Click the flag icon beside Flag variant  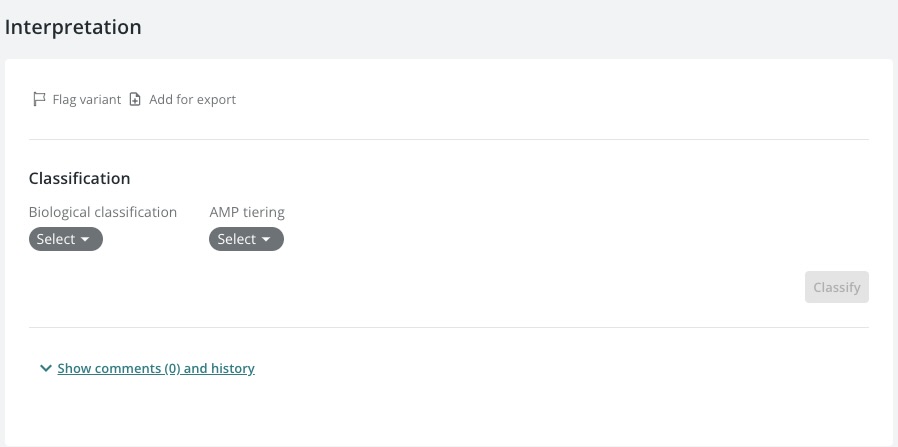coord(39,100)
